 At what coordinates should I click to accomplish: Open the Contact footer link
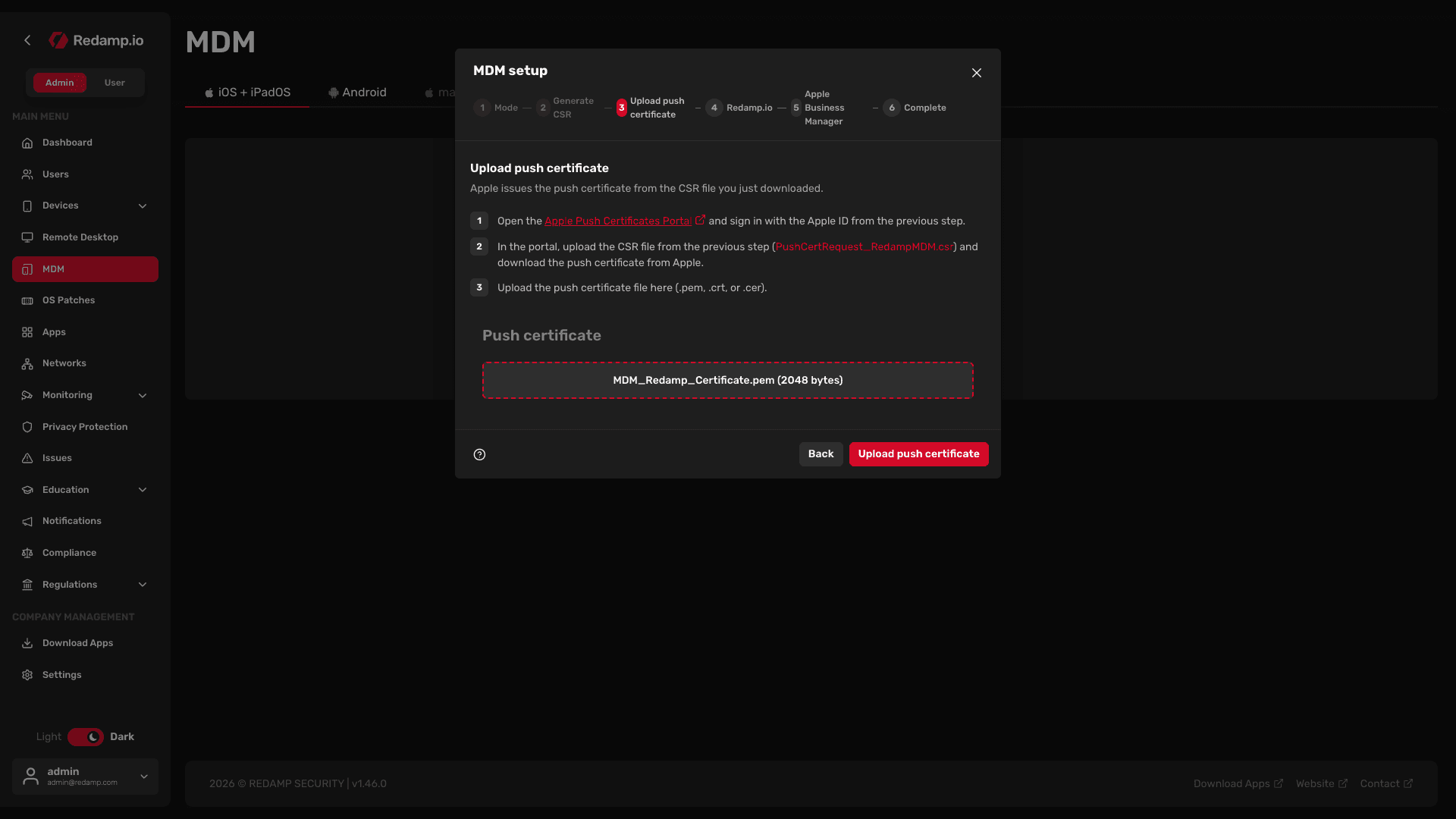click(1386, 783)
